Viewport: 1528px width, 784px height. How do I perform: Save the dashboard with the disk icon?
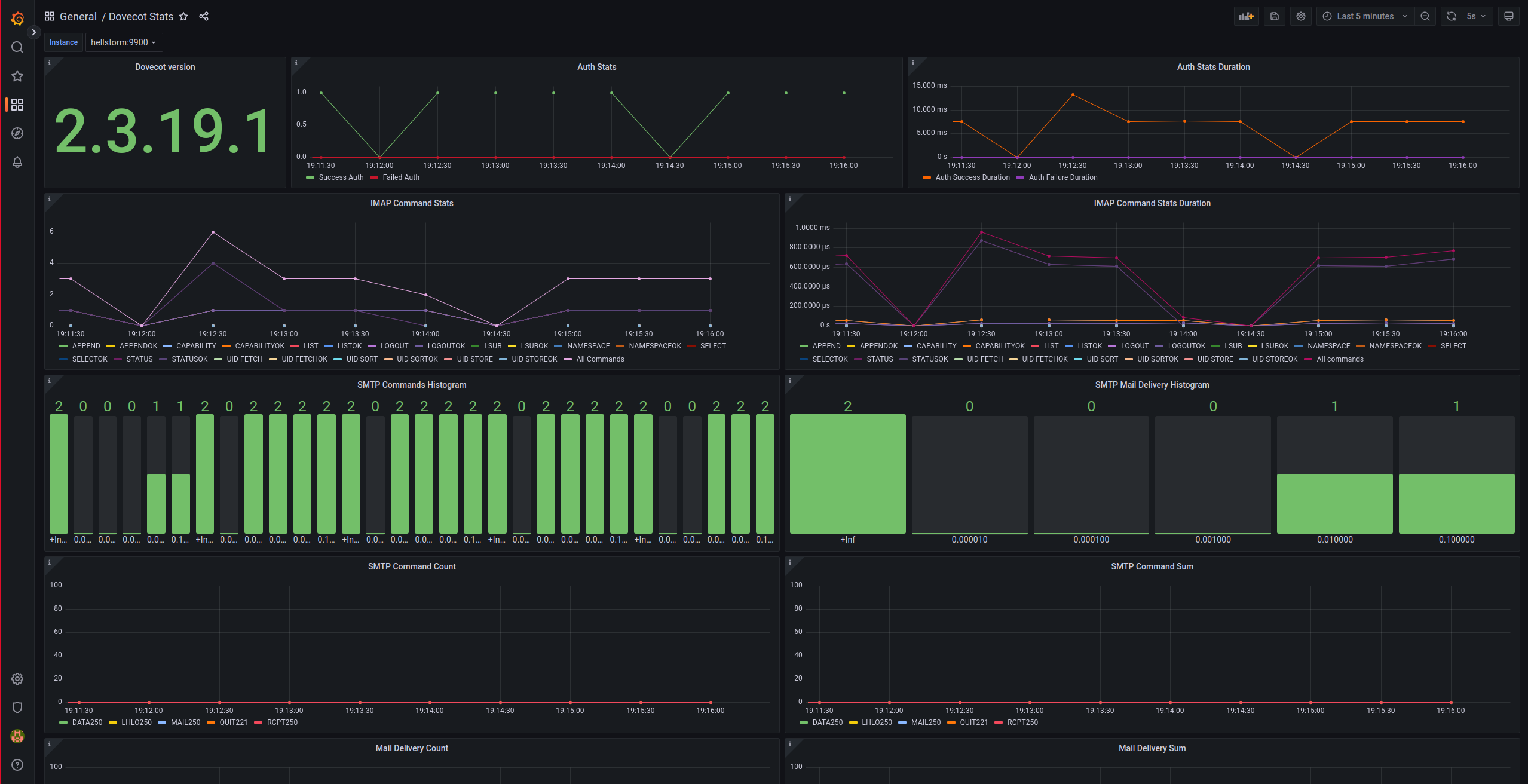tap(1274, 16)
